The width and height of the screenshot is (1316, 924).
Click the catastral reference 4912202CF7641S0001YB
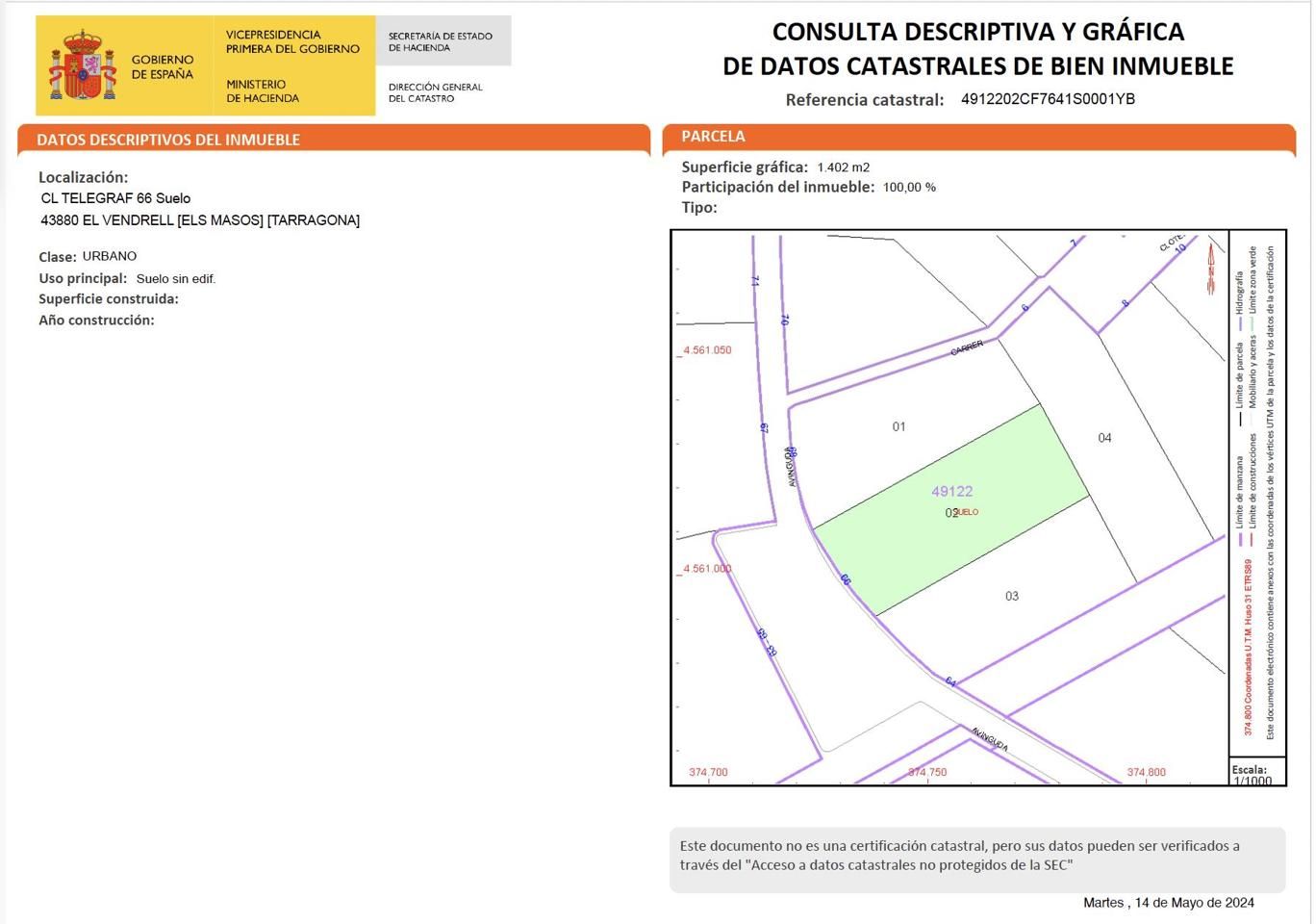click(x=1048, y=99)
